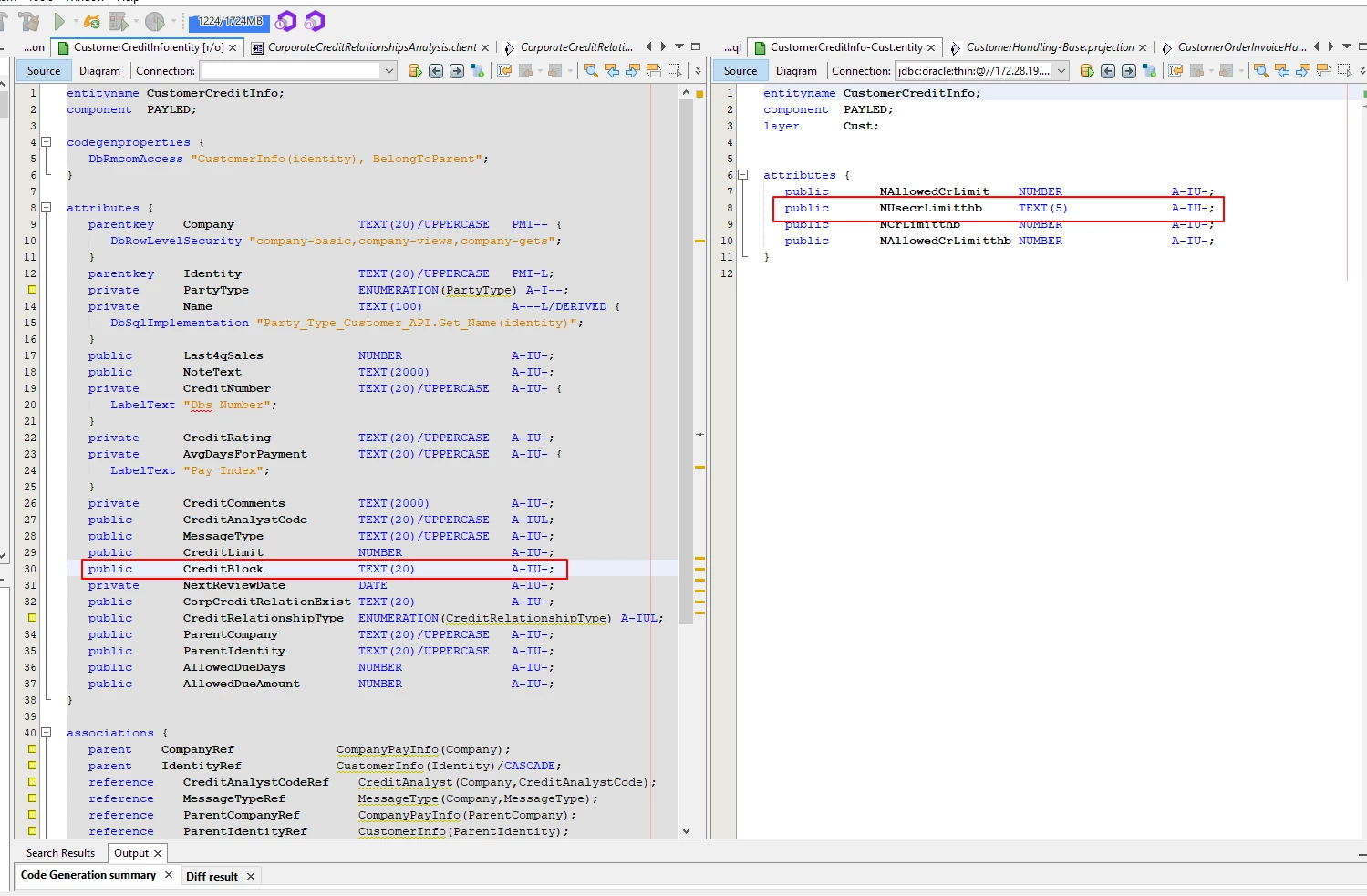Toggle rectangular selection in right editor toolbar
1367x896 pixels.
pyautogui.click(x=1346, y=70)
